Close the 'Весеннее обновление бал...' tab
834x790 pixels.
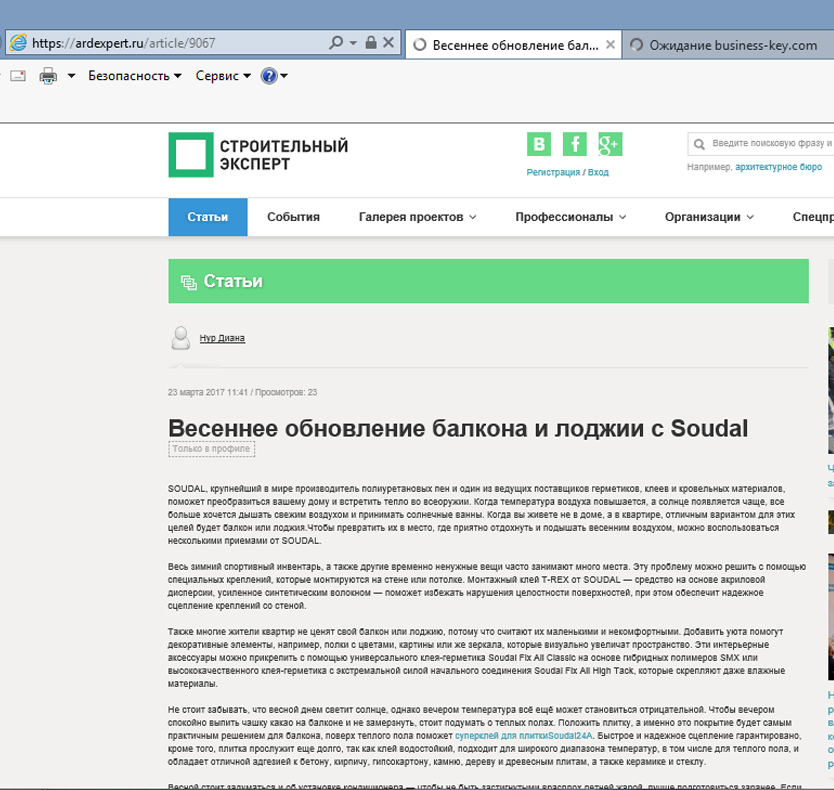[611, 45]
